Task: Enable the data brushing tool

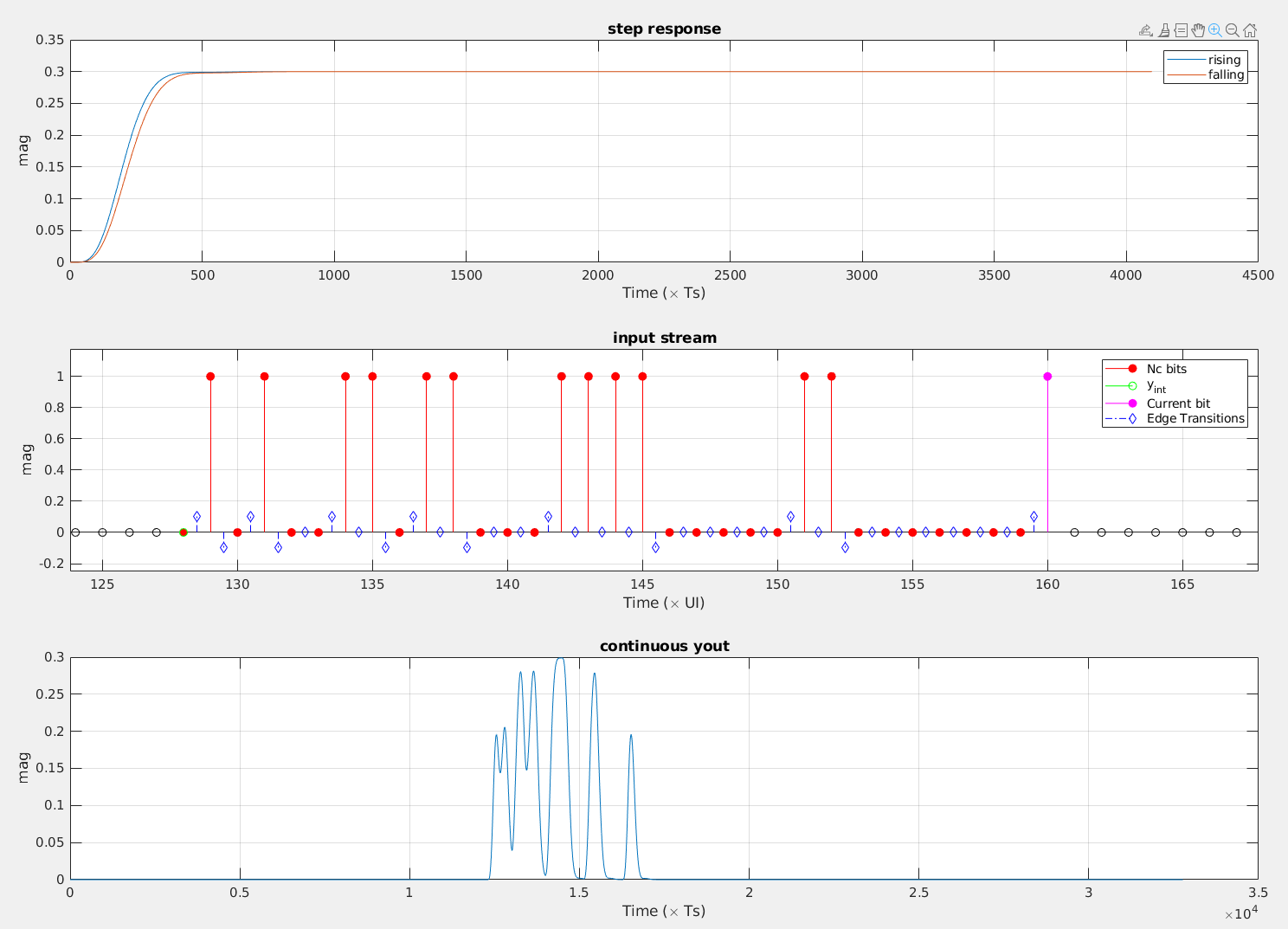Action: 1163,30
